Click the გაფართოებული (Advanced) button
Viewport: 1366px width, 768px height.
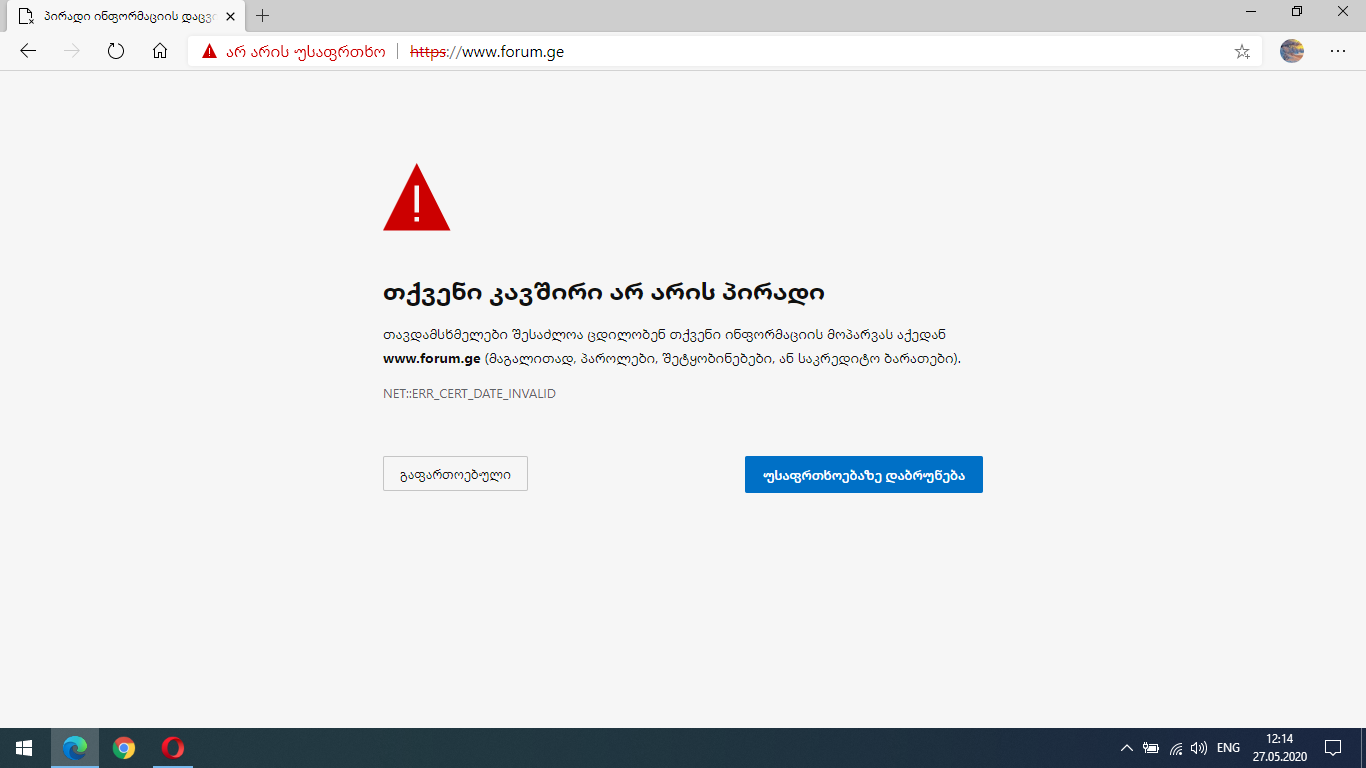pyautogui.click(x=455, y=474)
